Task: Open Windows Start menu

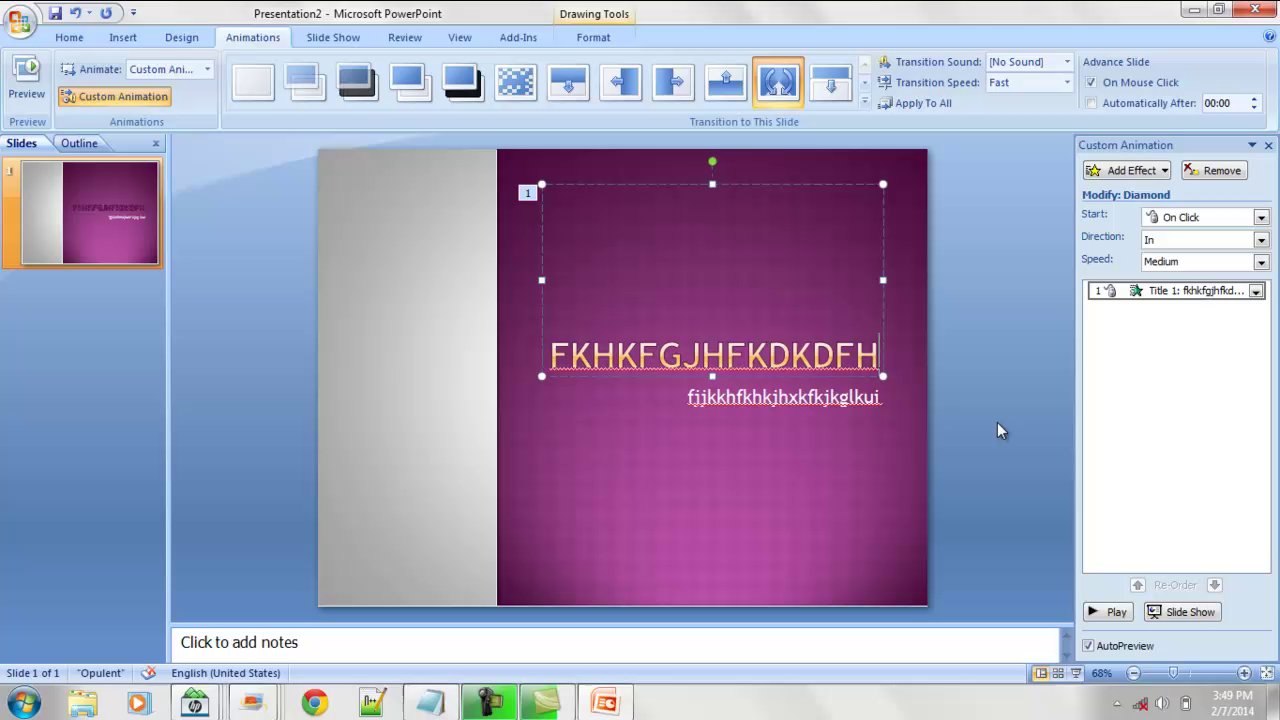Action: (23, 702)
